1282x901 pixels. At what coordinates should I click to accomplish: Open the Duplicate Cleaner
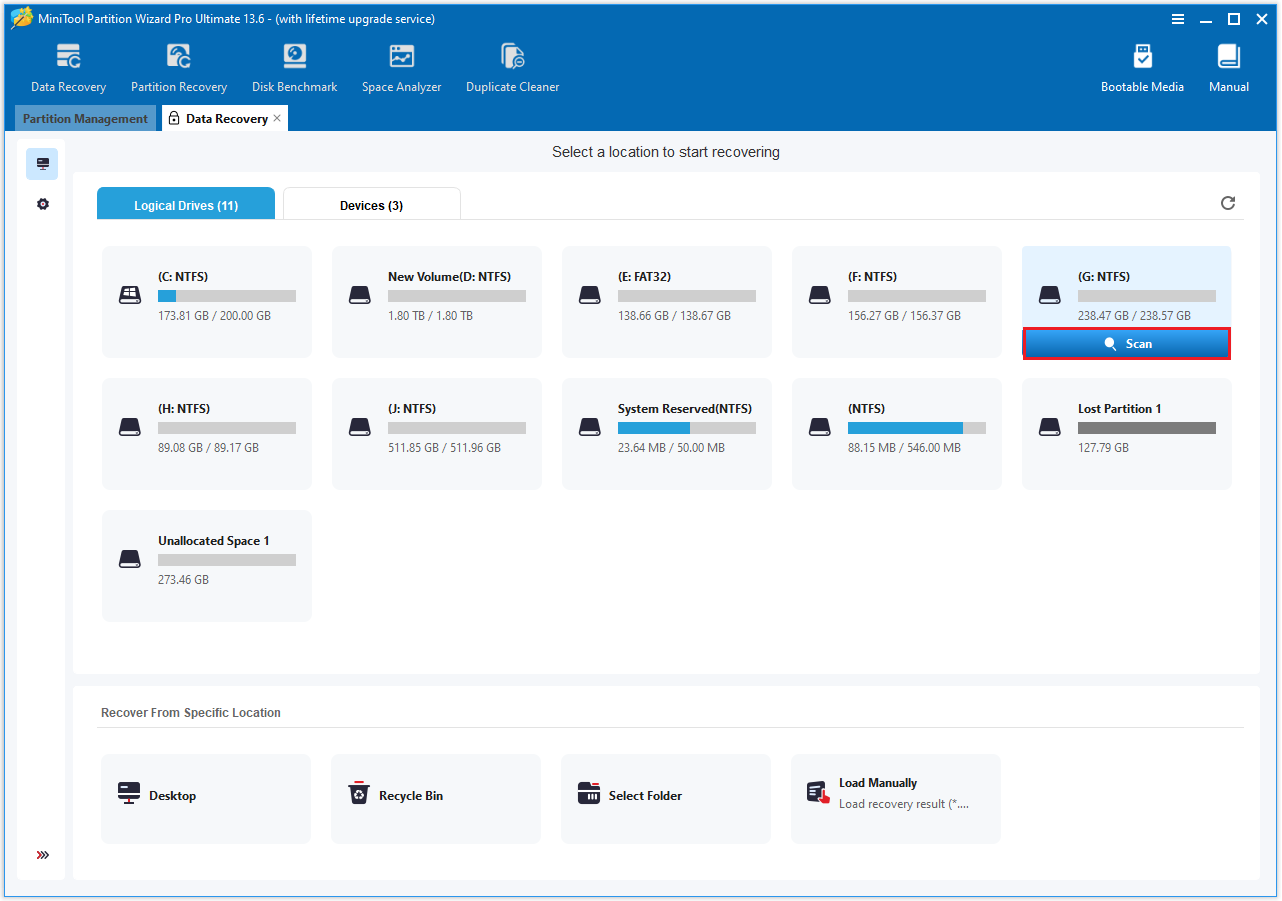(512, 66)
